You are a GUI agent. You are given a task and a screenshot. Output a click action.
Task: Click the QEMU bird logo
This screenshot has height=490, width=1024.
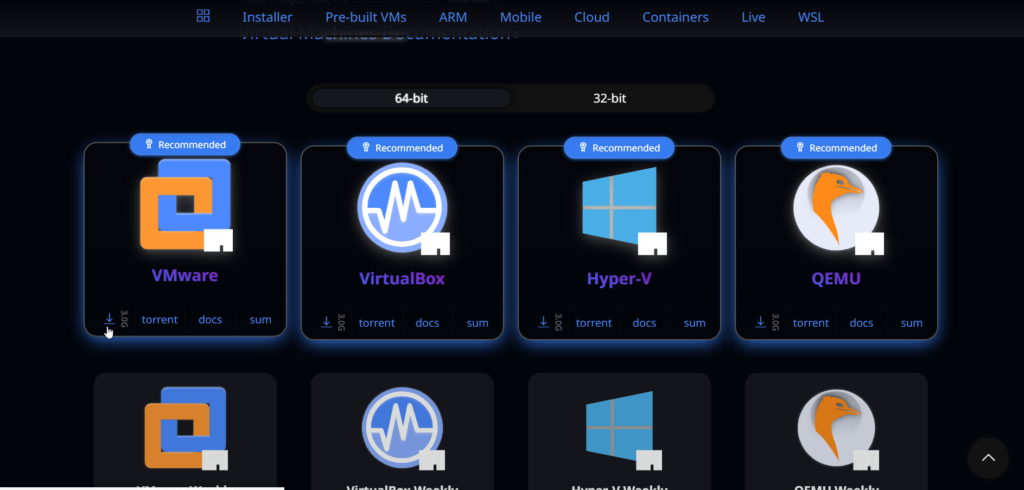[x=837, y=208]
